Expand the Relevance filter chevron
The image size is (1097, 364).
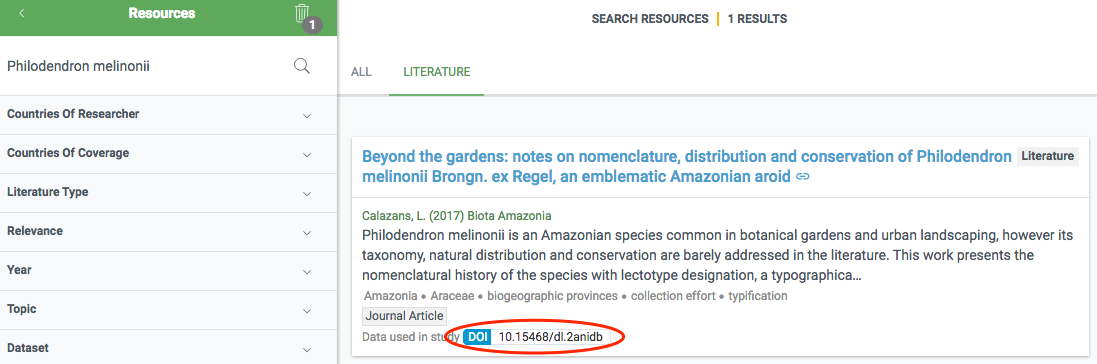[x=306, y=233]
